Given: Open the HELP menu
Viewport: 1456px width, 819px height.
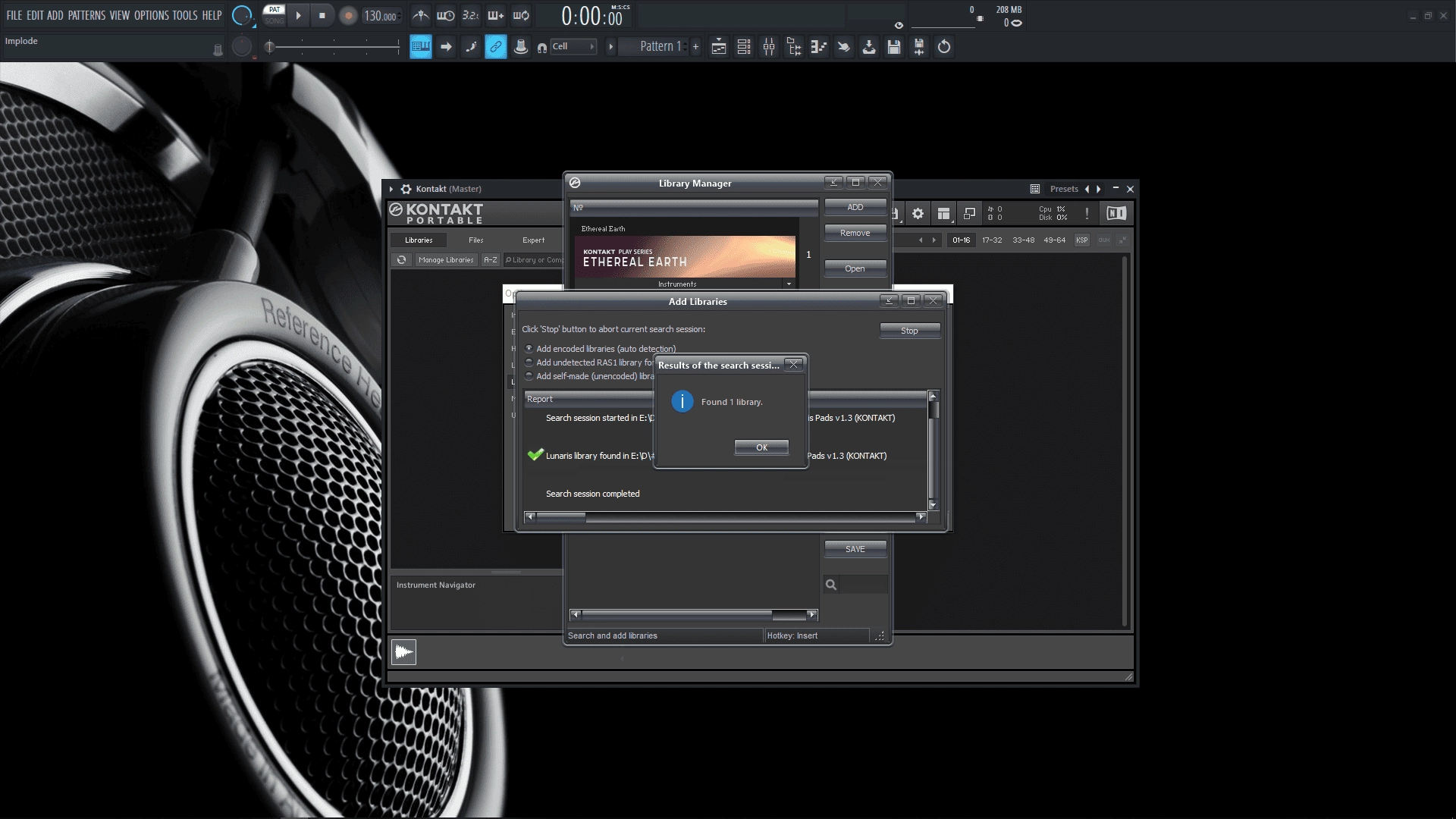Looking at the screenshot, I should pos(212,15).
